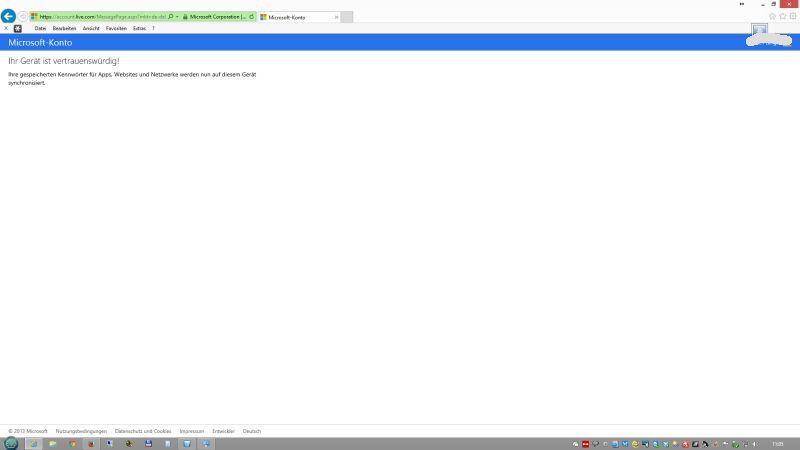Open the Entwickler footer link

coord(223,431)
